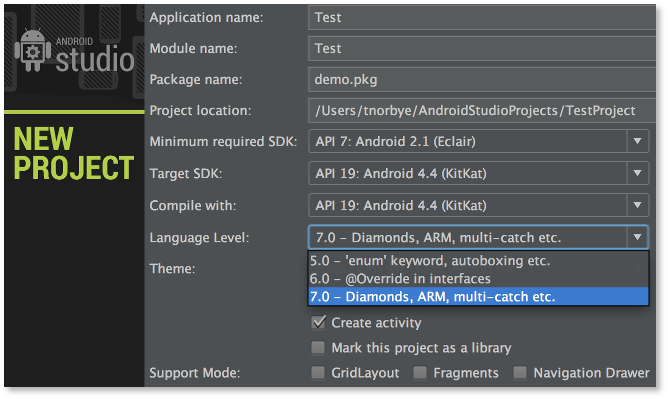The height and width of the screenshot is (399, 668).
Task: Click the Application name text field
Action: tap(482, 17)
